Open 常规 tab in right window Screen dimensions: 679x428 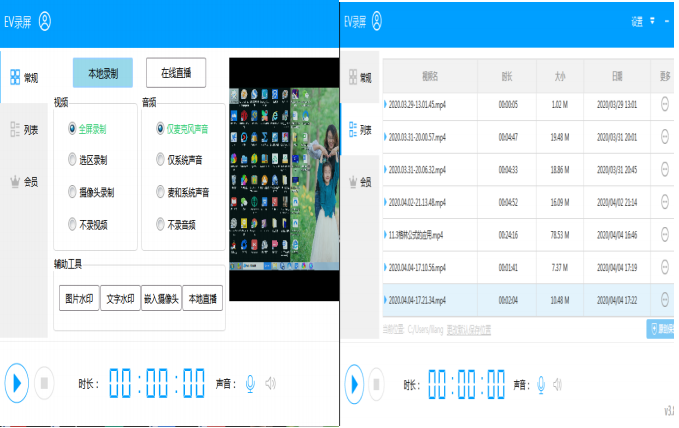tap(361, 77)
